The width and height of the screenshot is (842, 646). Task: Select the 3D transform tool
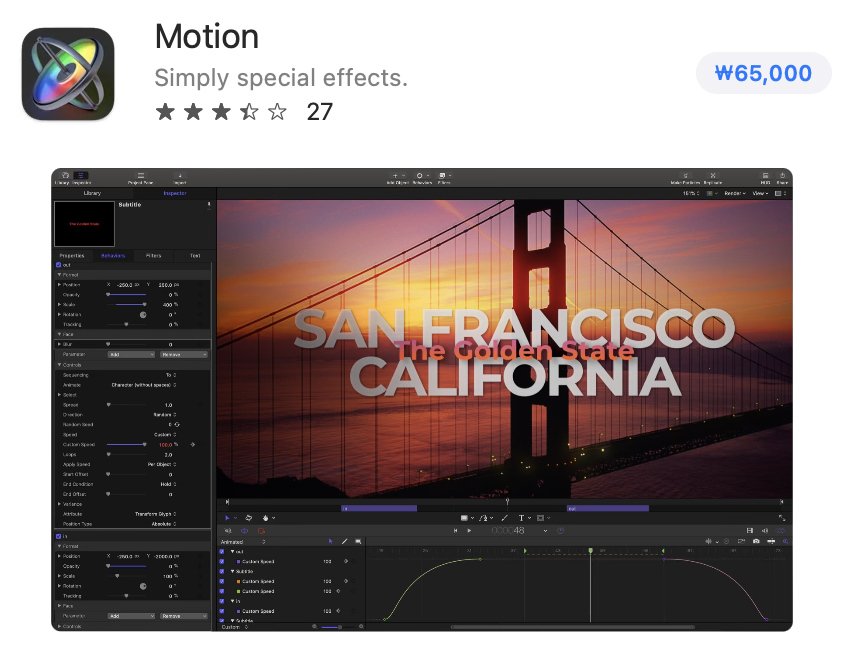pyautogui.click(x=249, y=518)
